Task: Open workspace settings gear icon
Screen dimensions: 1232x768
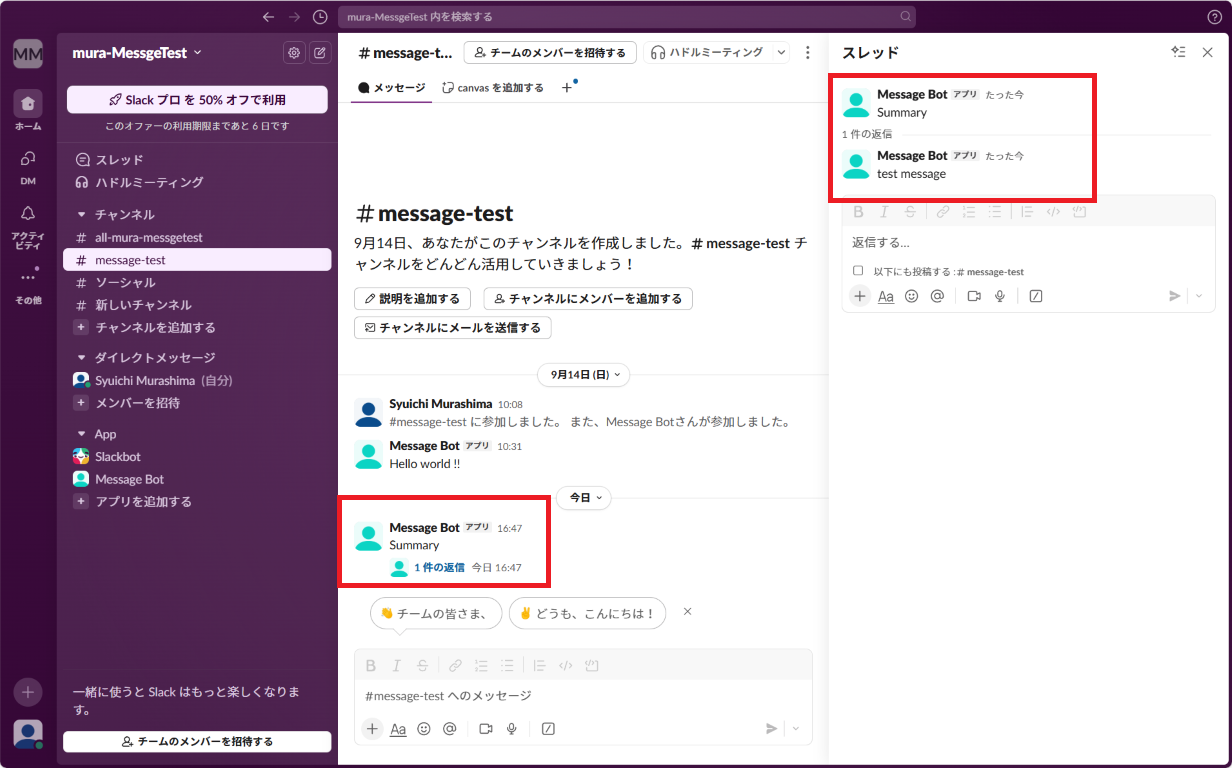Action: [x=294, y=53]
